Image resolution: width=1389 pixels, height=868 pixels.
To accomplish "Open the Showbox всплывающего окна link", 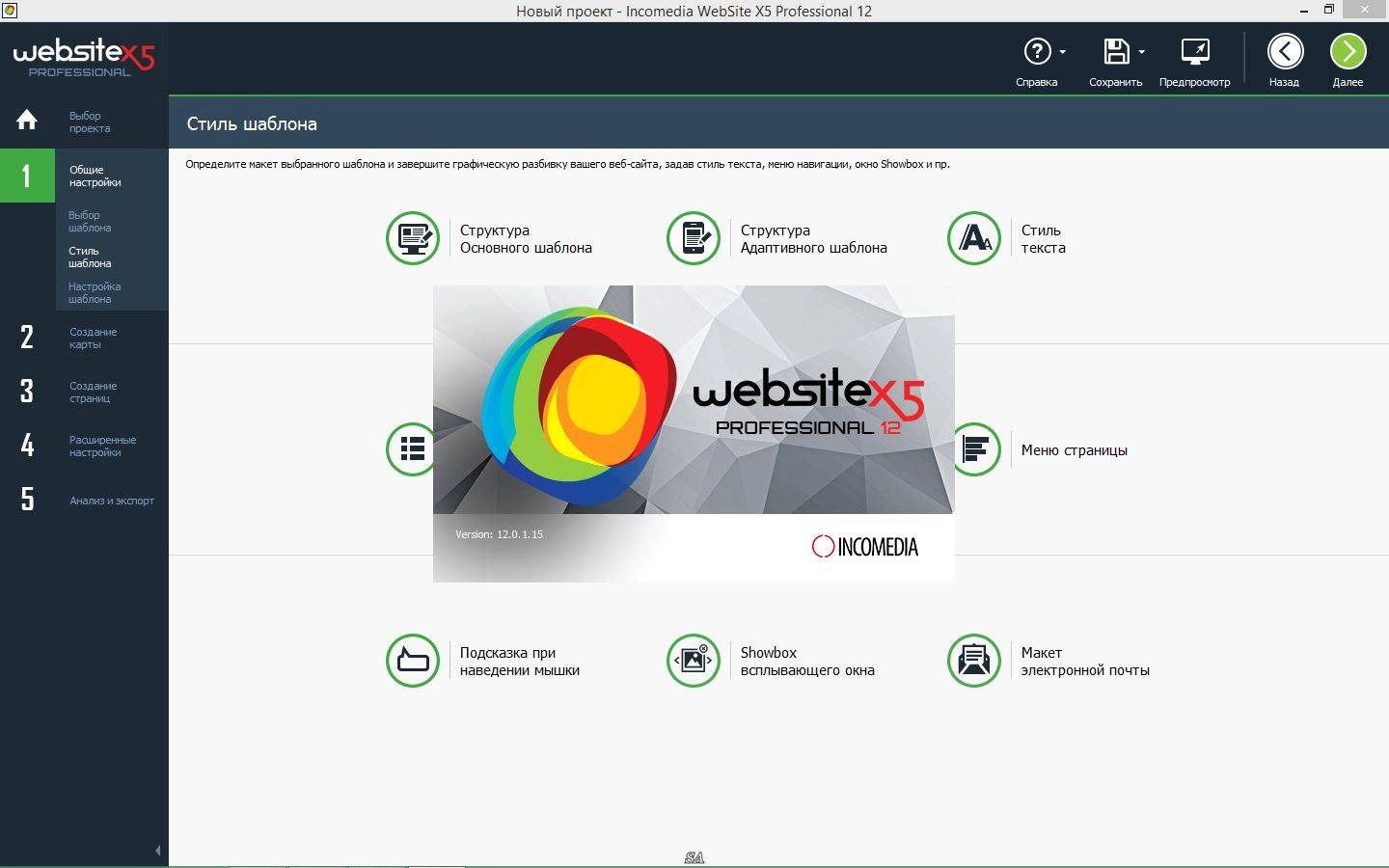I will pyautogui.click(x=807, y=662).
